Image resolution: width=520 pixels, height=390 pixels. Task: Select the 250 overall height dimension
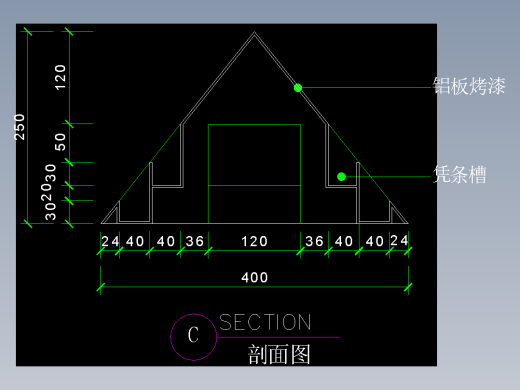pos(20,127)
